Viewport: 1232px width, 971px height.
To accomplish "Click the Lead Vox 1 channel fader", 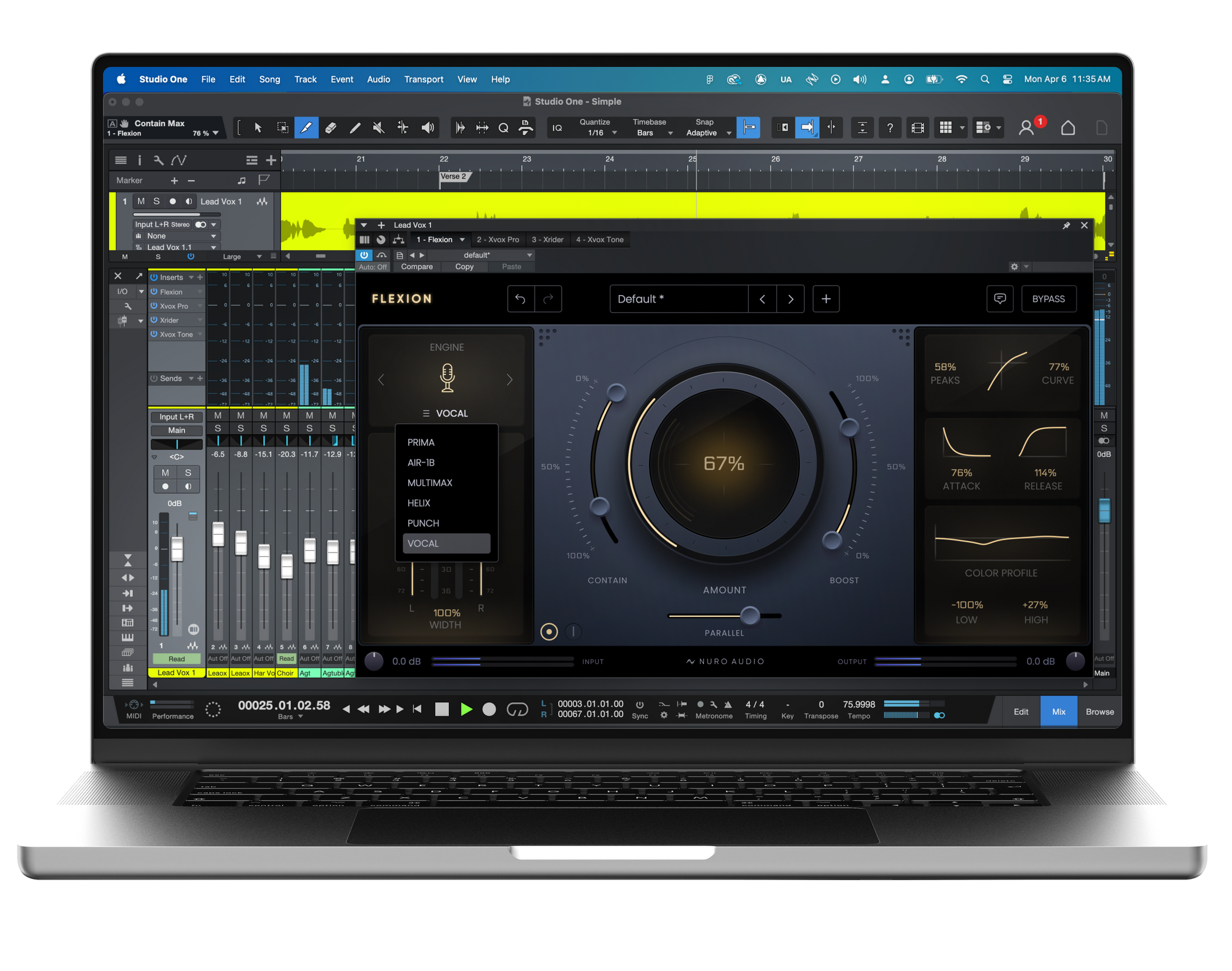I will 177,549.
